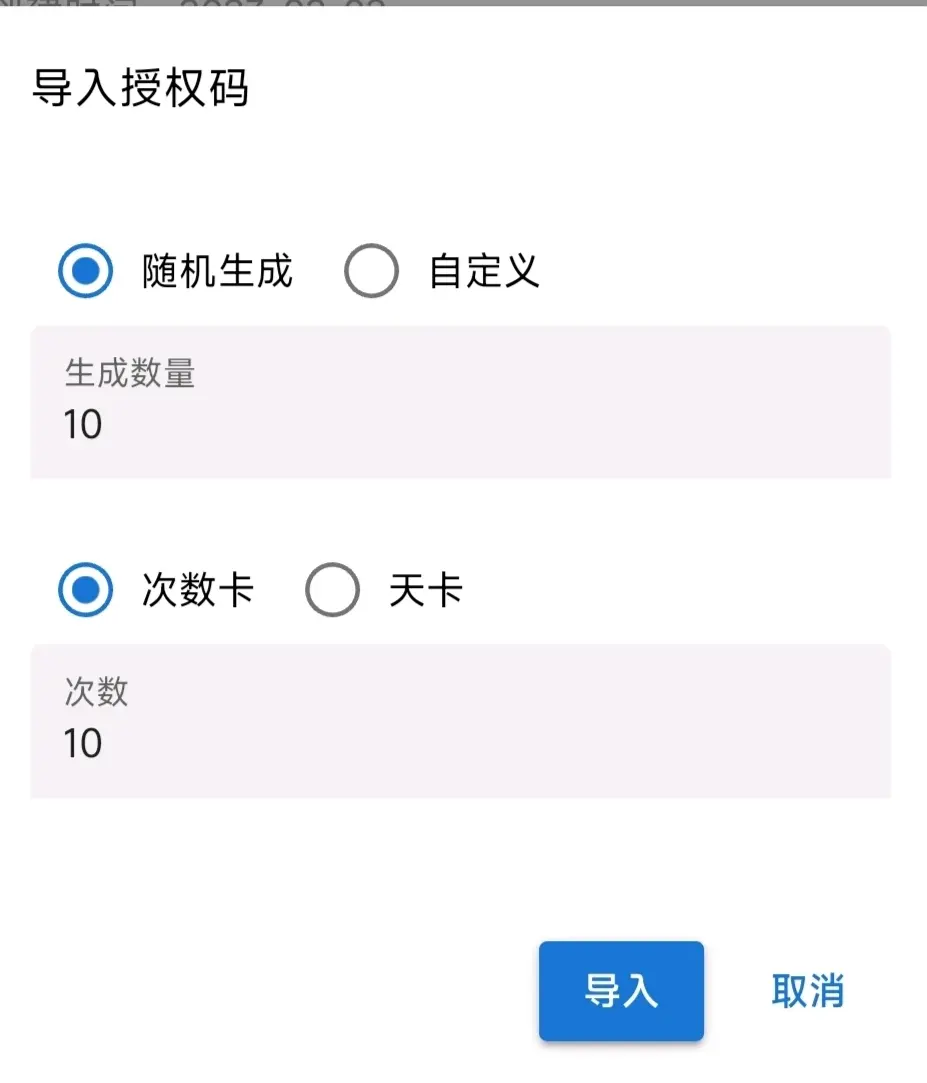The width and height of the screenshot is (927, 1083).
Task: Tap the dimmed background strip above dialog
Action: tap(464, 3)
